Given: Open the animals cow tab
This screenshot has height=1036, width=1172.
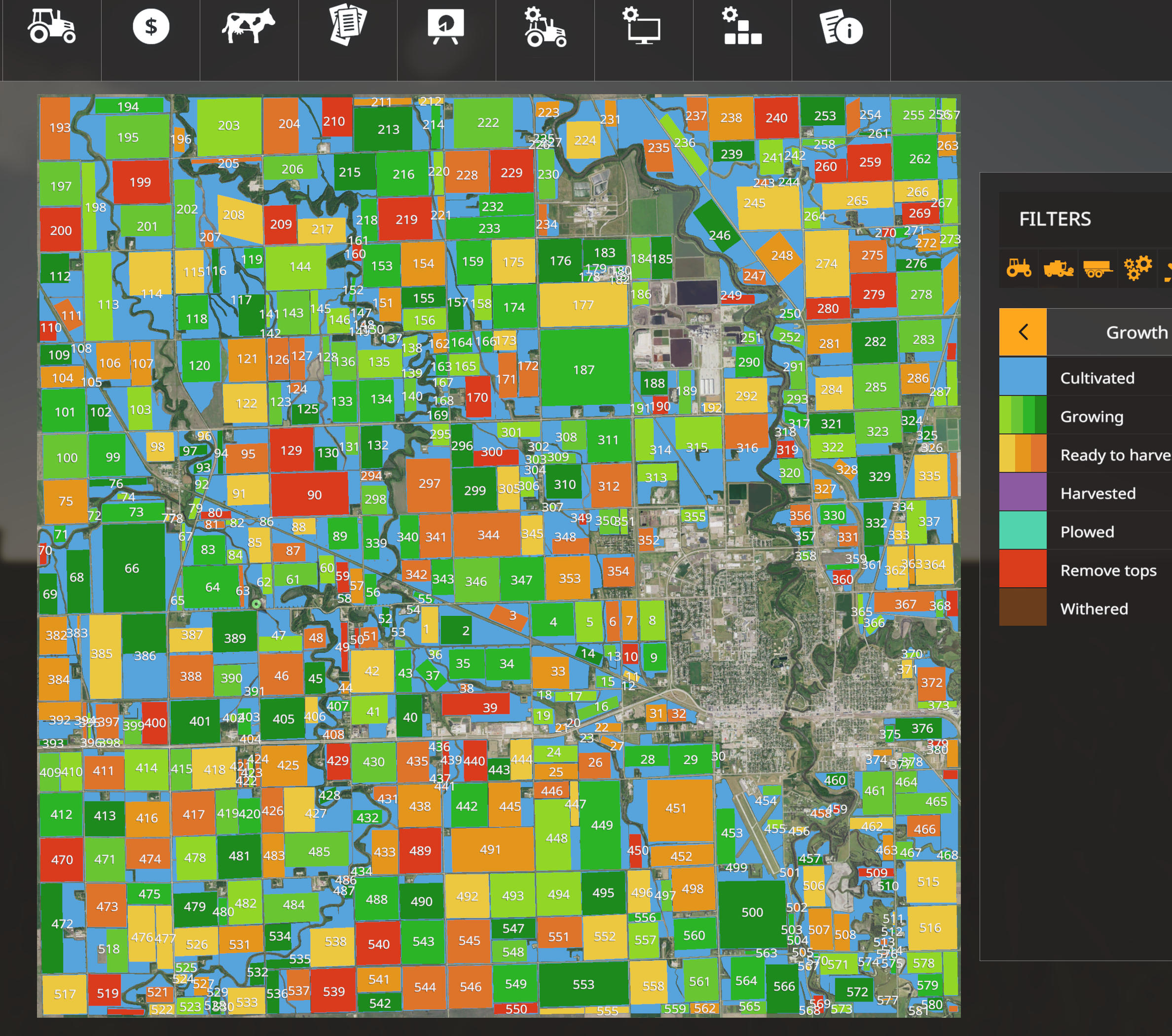Looking at the screenshot, I should click(x=249, y=26).
